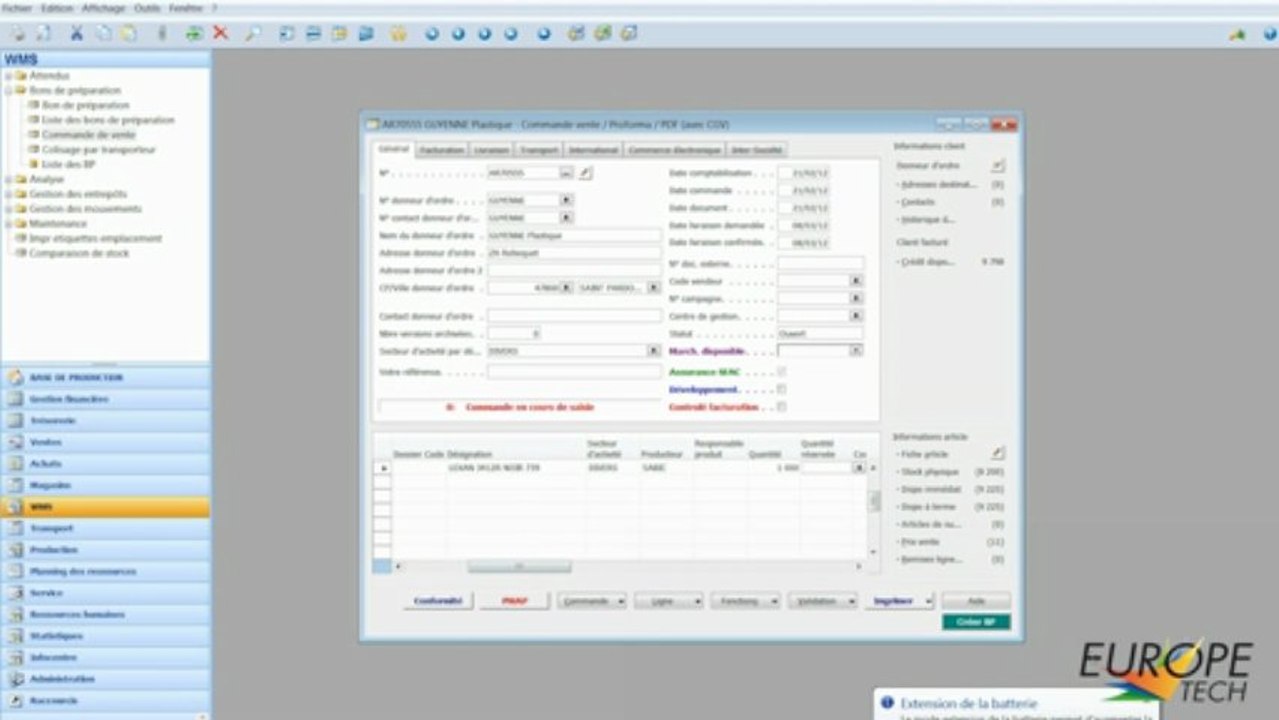The image size is (1279, 720).
Task: Click into the Votre référence field
Action: point(574,372)
